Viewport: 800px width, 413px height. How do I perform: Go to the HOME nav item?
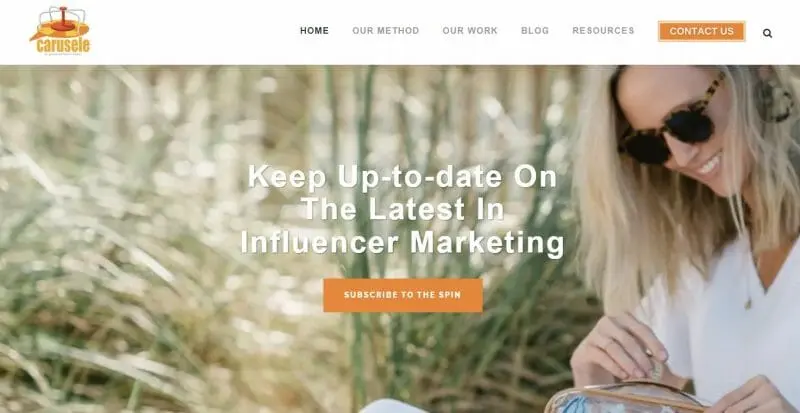coord(314,31)
